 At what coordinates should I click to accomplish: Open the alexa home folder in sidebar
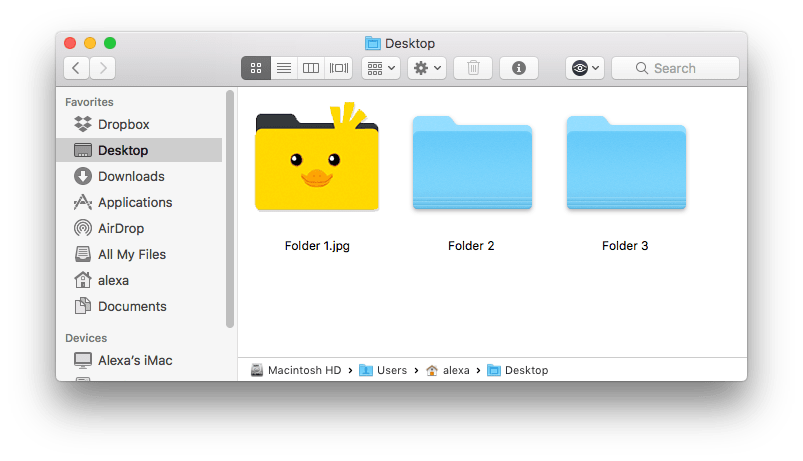coord(139,281)
